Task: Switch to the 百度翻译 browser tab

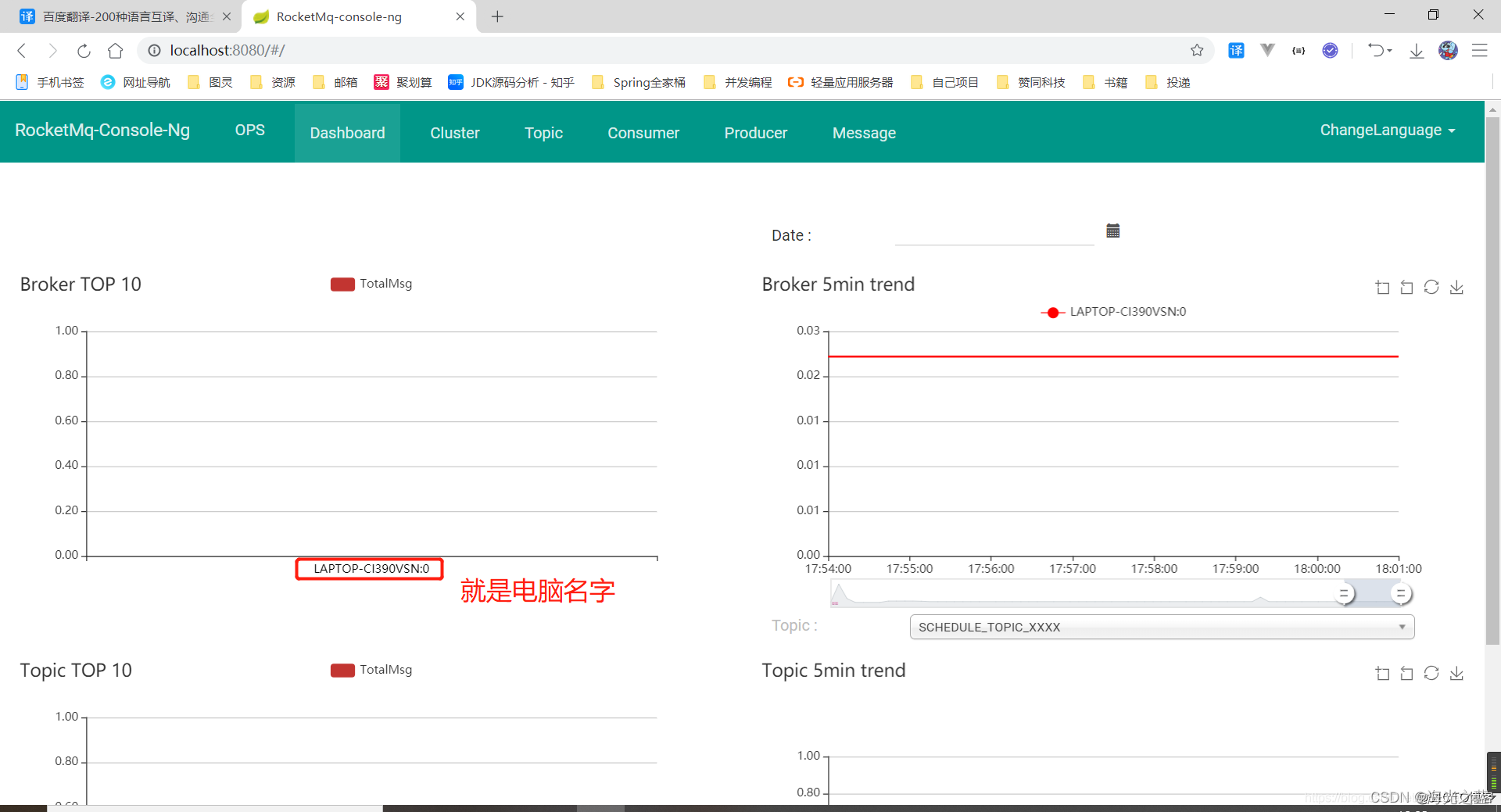Action: pyautogui.click(x=125, y=16)
